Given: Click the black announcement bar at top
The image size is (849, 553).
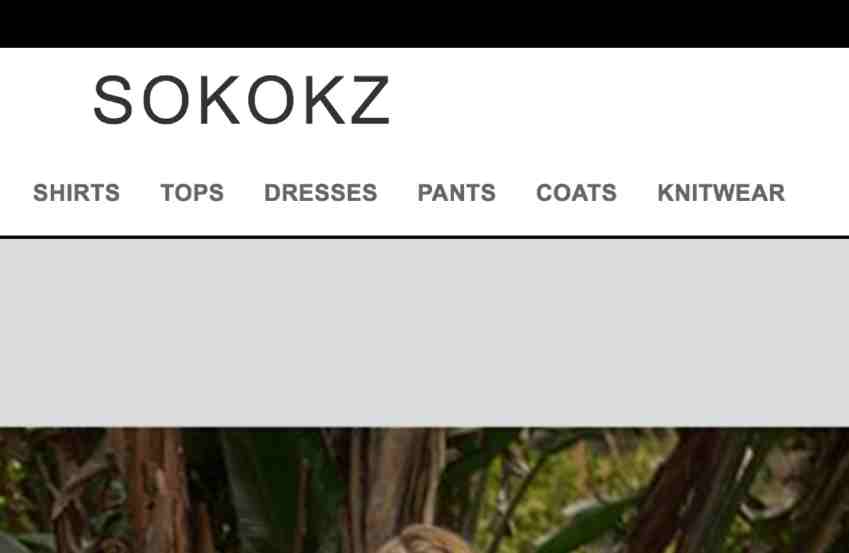Looking at the screenshot, I should point(424,23).
